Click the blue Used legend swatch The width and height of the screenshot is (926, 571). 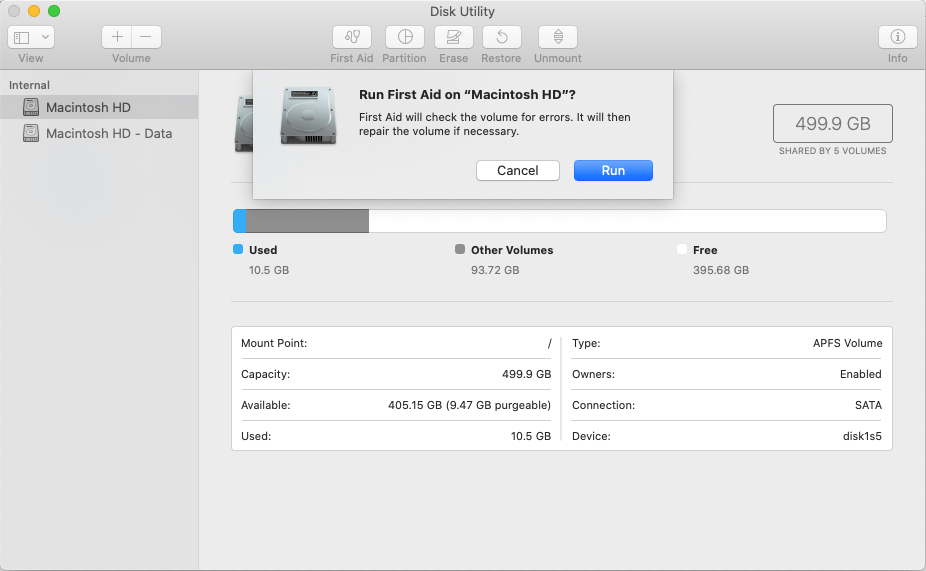pos(238,249)
